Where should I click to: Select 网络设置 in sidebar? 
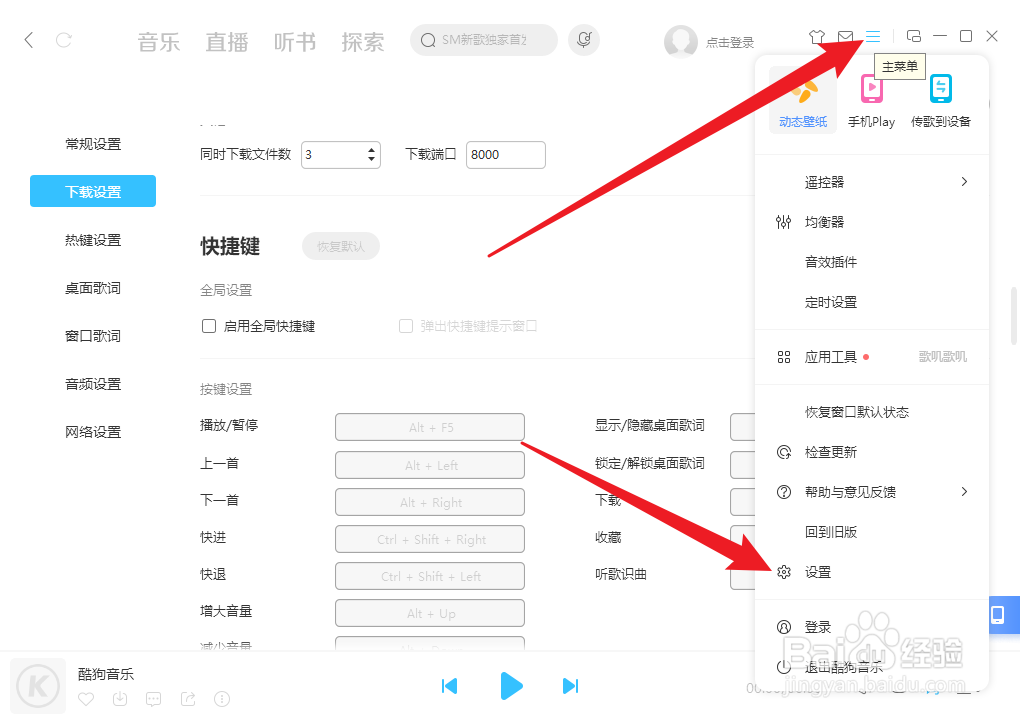coord(93,433)
